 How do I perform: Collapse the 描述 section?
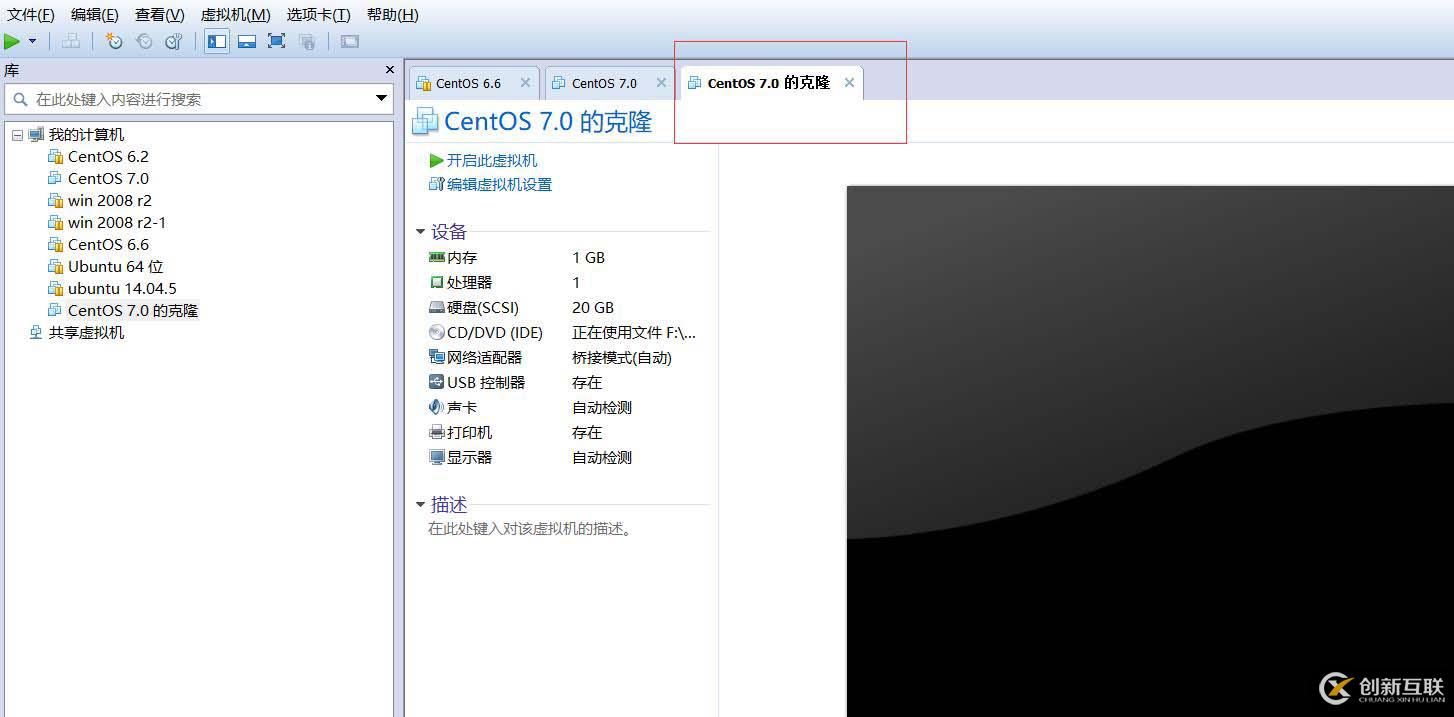(x=421, y=505)
